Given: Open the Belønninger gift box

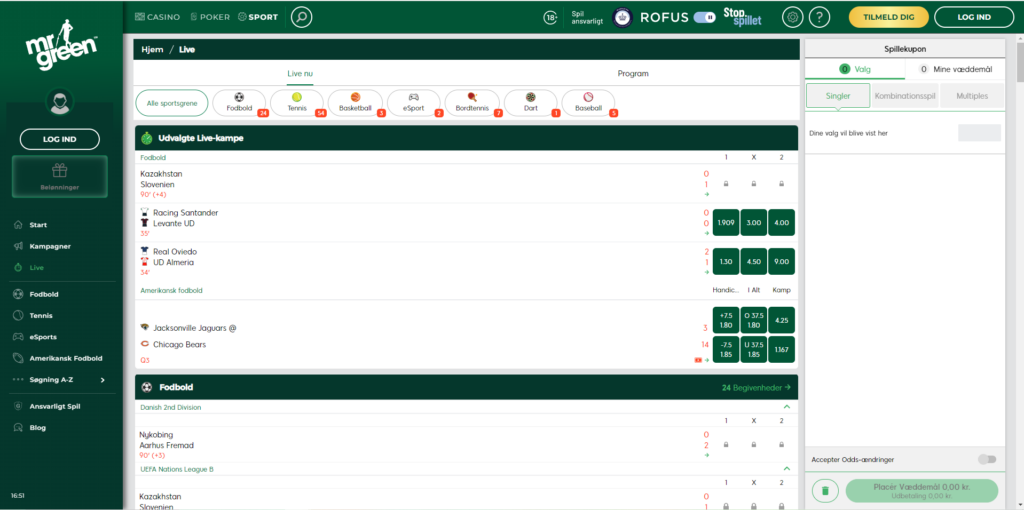Looking at the screenshot, I should click(60, 176).
